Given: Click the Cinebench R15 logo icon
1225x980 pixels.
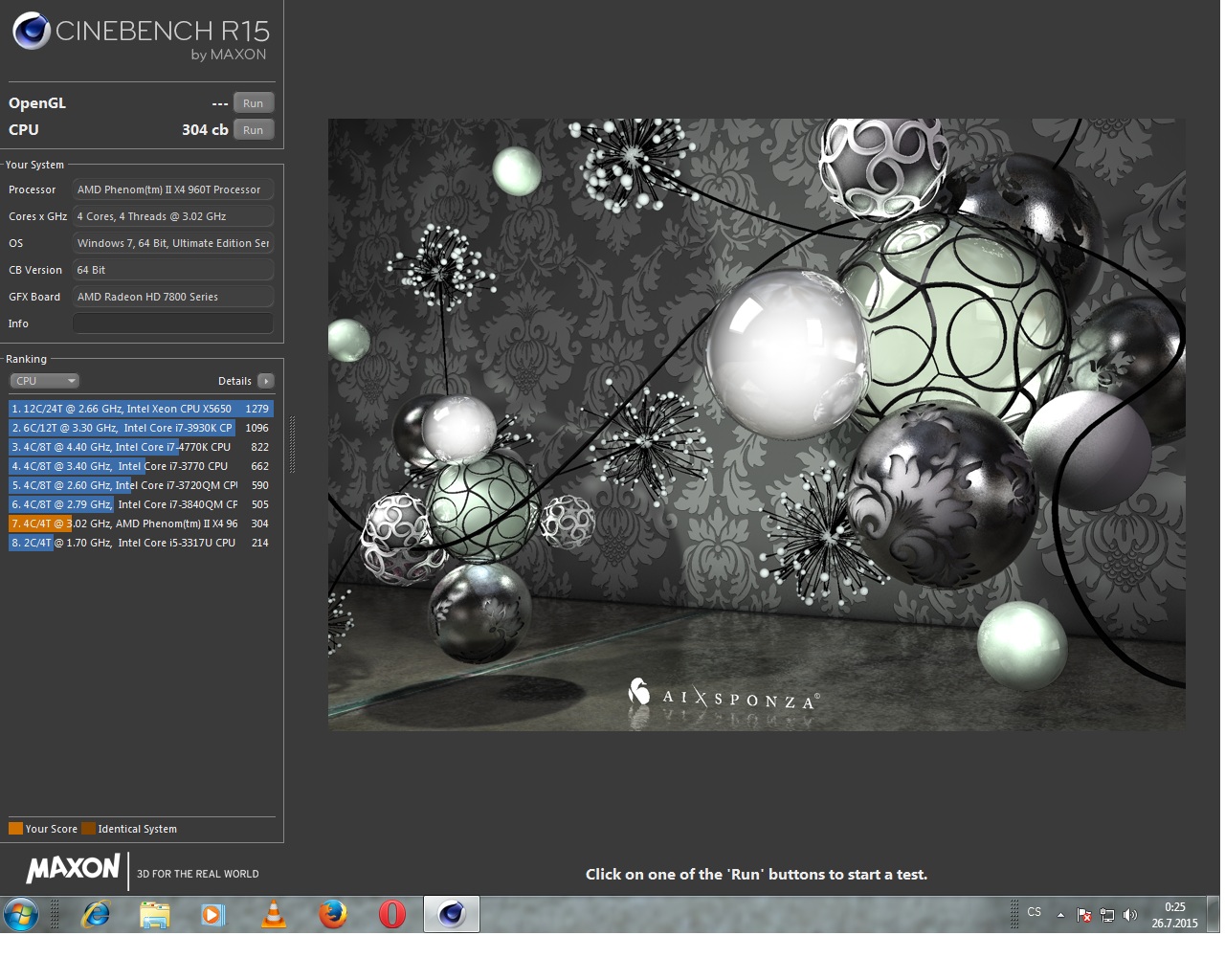Looking at the screenshot, I should [32, 32].
